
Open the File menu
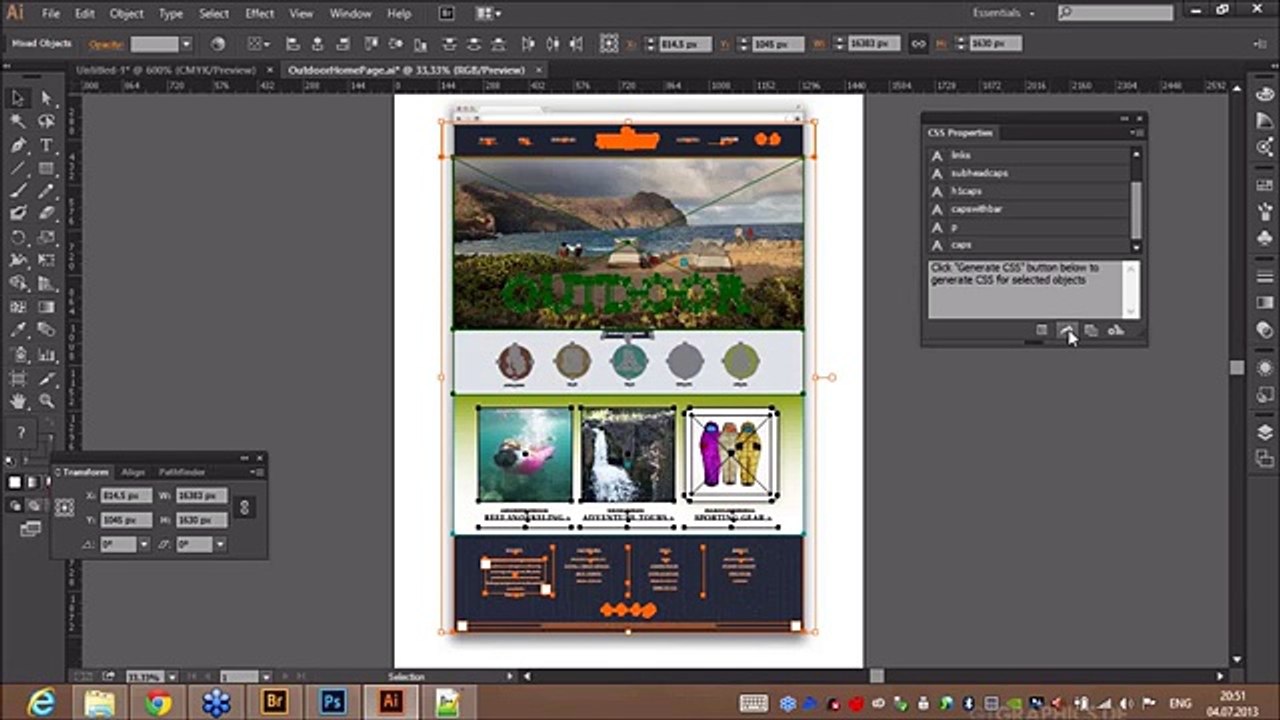(51, 14)
